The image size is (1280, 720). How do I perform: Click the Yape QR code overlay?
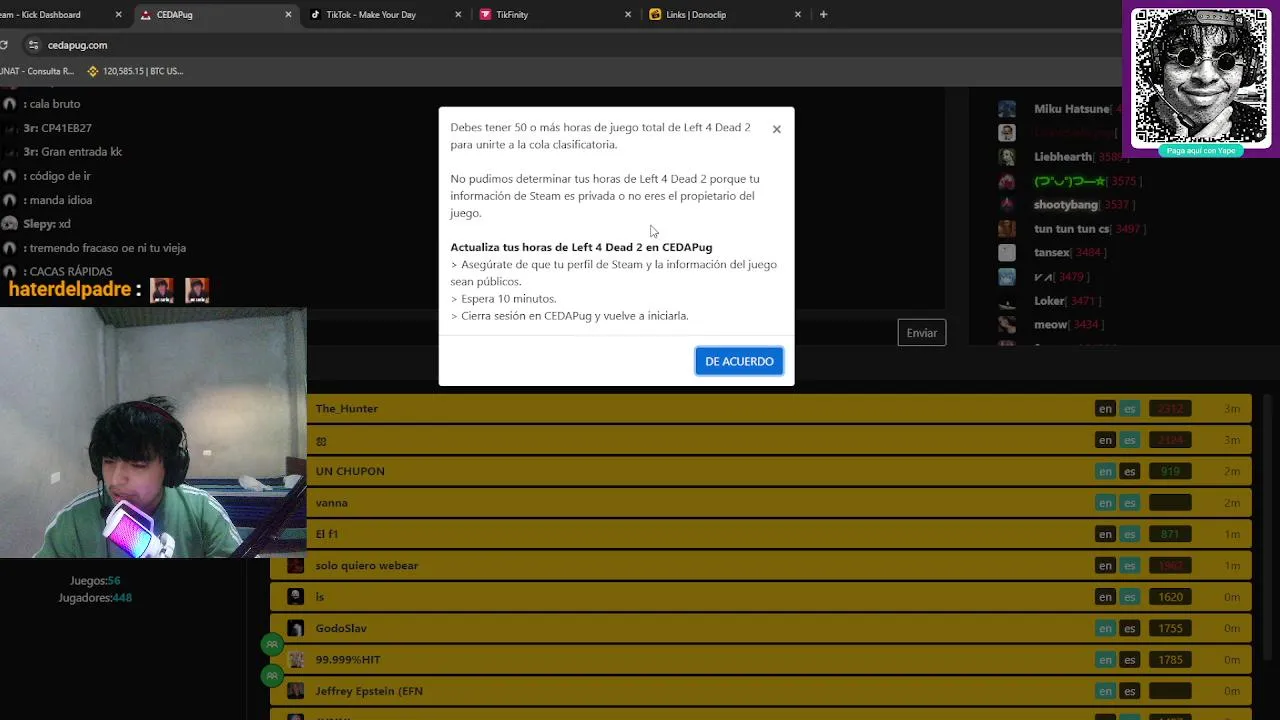[1200, 77]
